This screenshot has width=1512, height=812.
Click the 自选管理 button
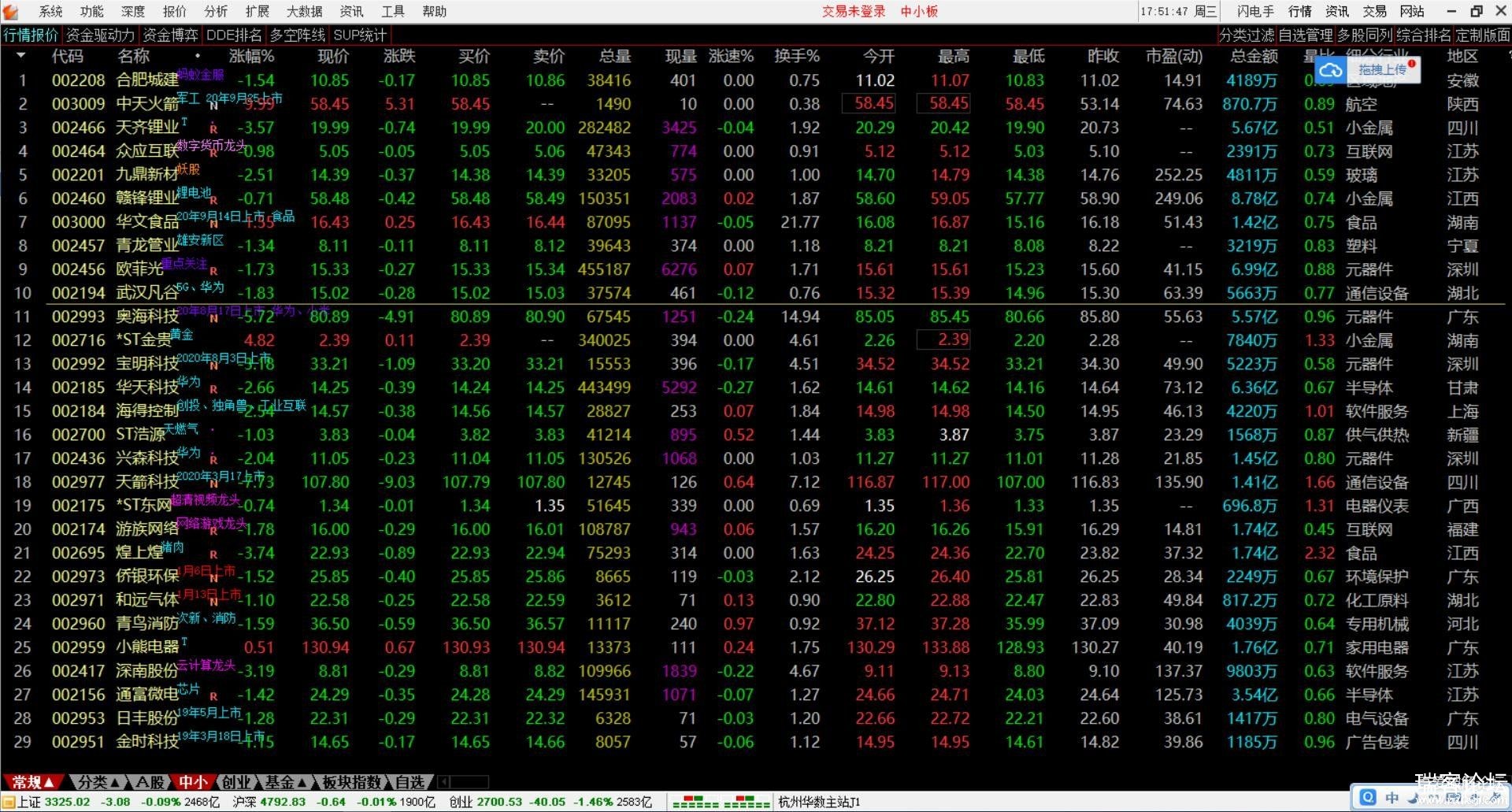click(x=1306, y=35)
